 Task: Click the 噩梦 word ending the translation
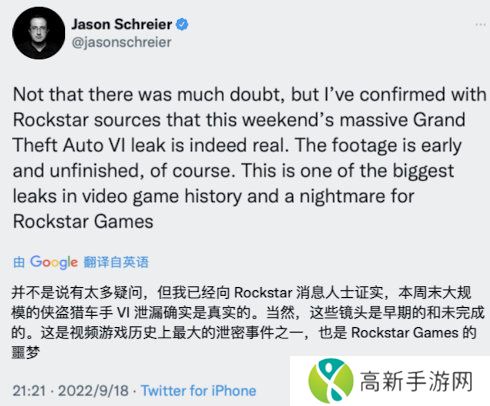point(26,352)
